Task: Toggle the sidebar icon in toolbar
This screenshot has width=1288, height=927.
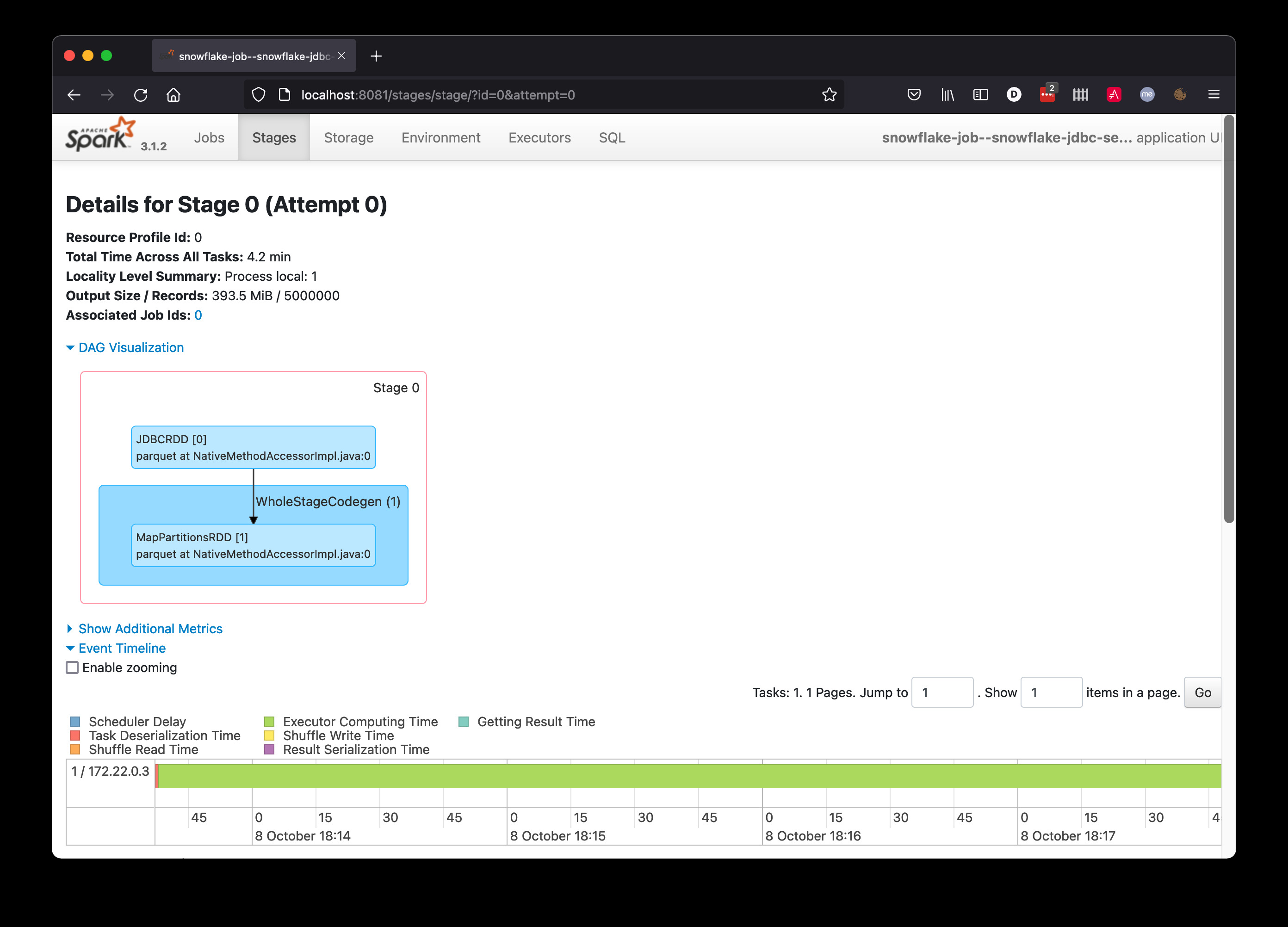Action: coord(981,95)
